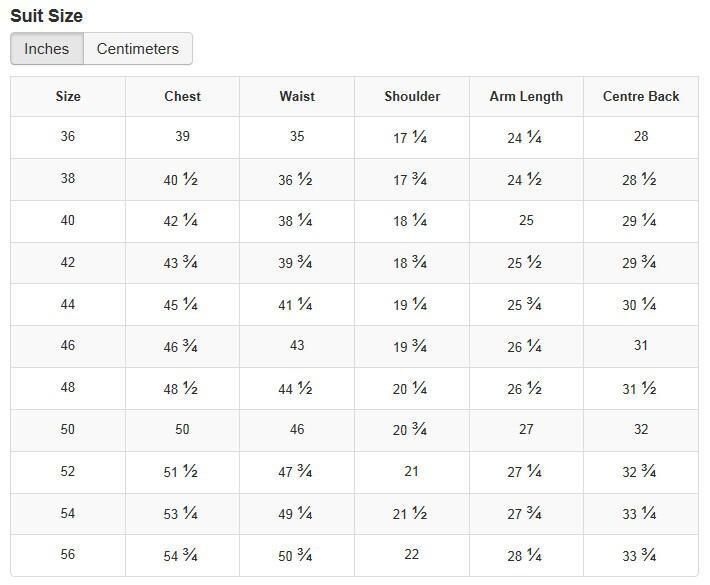Viewport: 710px width, 585px height.
Task: Click the Waist column header
Action: (x=297, y=96)
